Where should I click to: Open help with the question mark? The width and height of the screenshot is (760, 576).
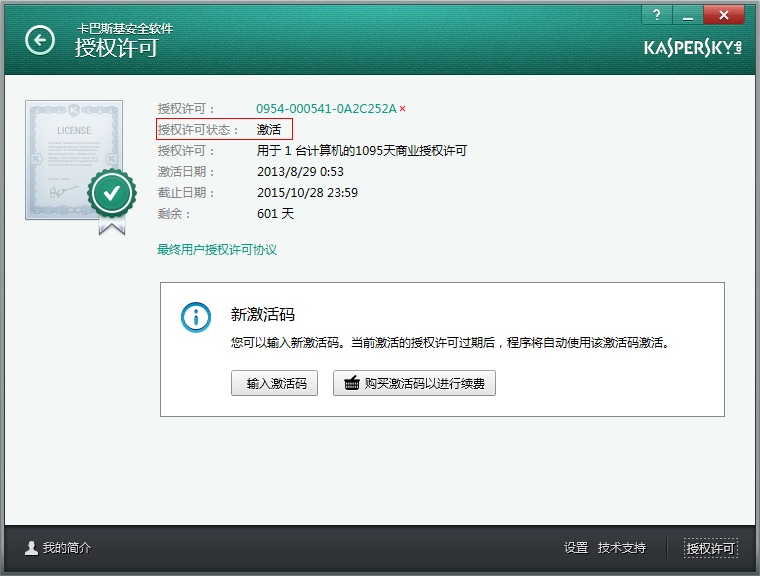[x=656, y=15]
